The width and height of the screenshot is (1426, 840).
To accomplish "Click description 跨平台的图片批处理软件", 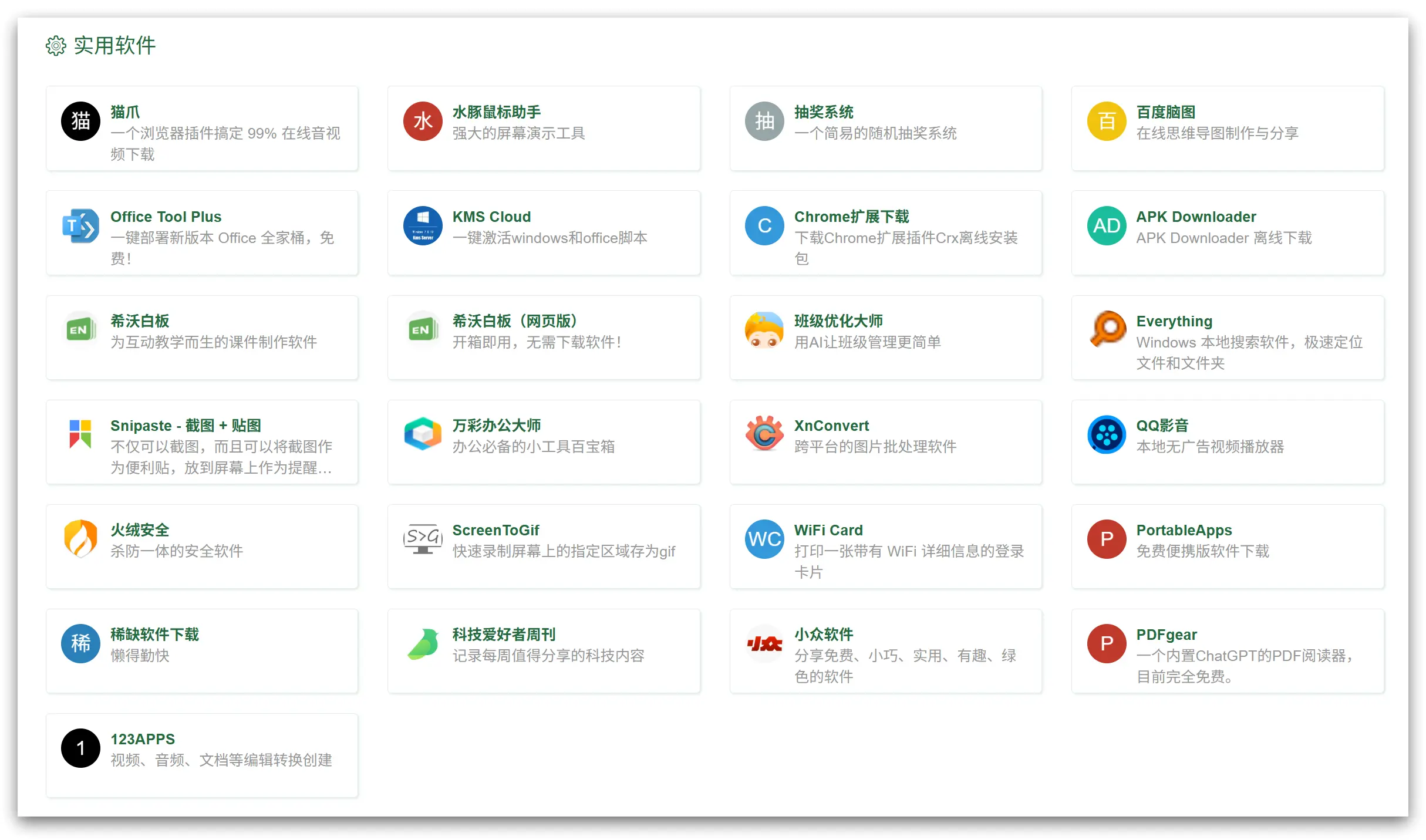I will [875, 447].
